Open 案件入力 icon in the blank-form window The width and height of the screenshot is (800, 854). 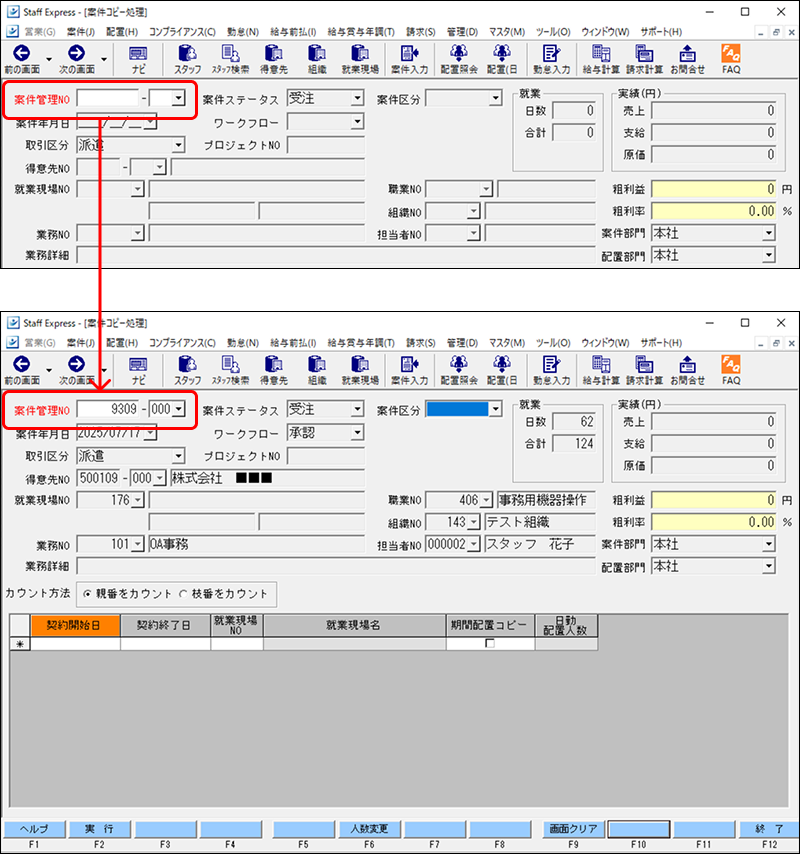(x=410, y=53)
